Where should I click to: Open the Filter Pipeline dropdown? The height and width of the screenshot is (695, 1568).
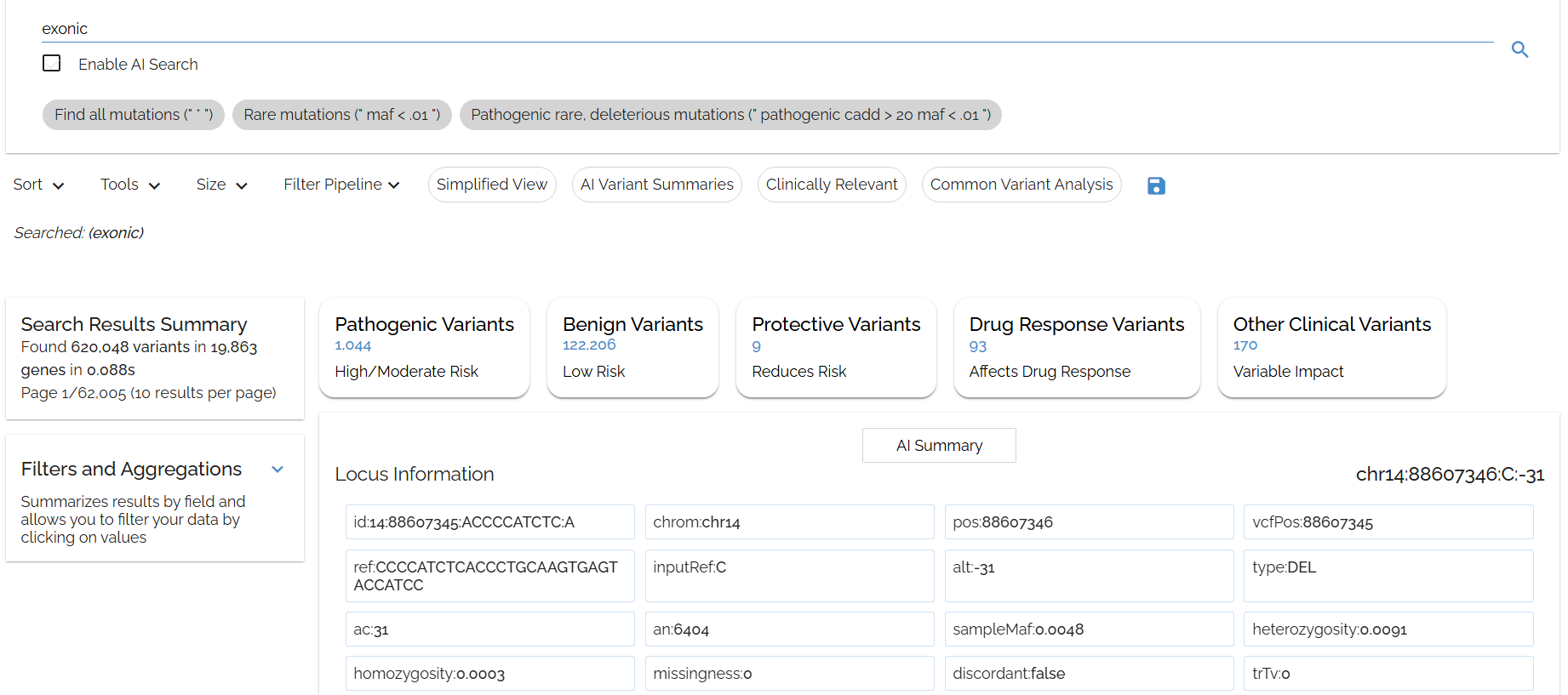point(341,185)
